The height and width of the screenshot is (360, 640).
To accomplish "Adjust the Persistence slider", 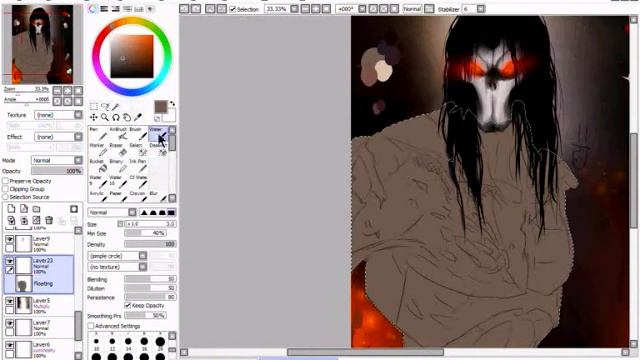I will click(150, 297).
